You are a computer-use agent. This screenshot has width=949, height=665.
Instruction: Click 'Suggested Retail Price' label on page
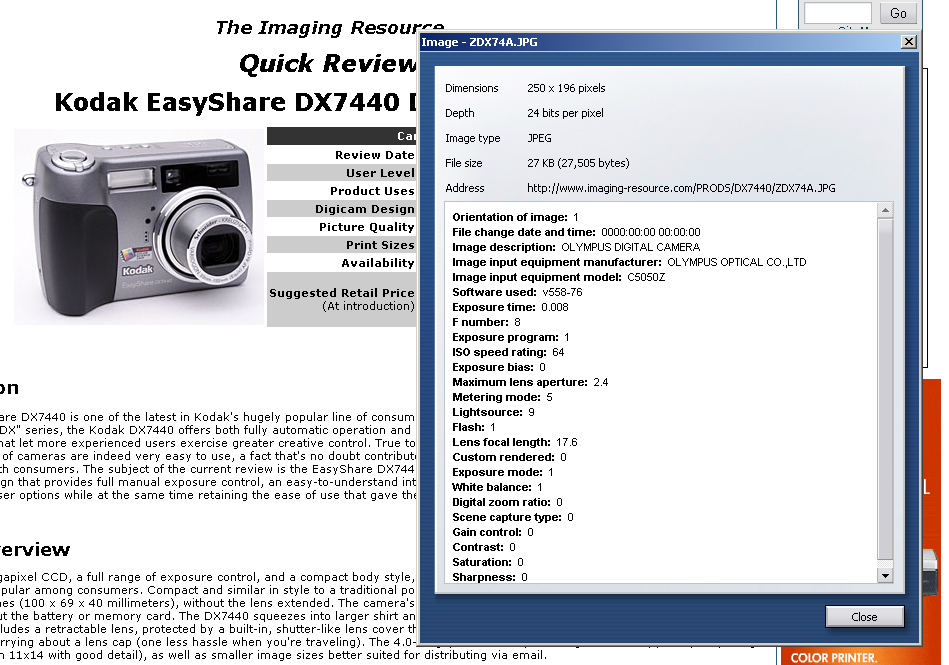[342, 293]
